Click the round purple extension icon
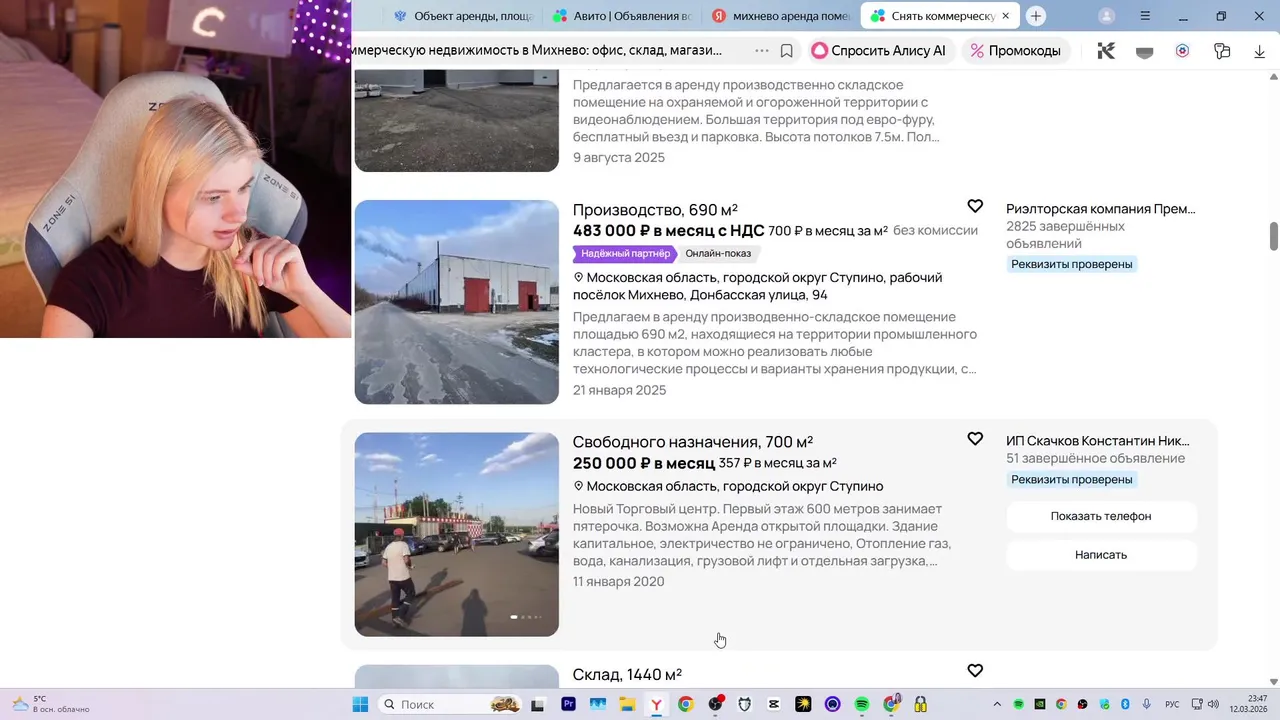The width and height of the screenshot is (1280, 720). (x=1183, y=51)
